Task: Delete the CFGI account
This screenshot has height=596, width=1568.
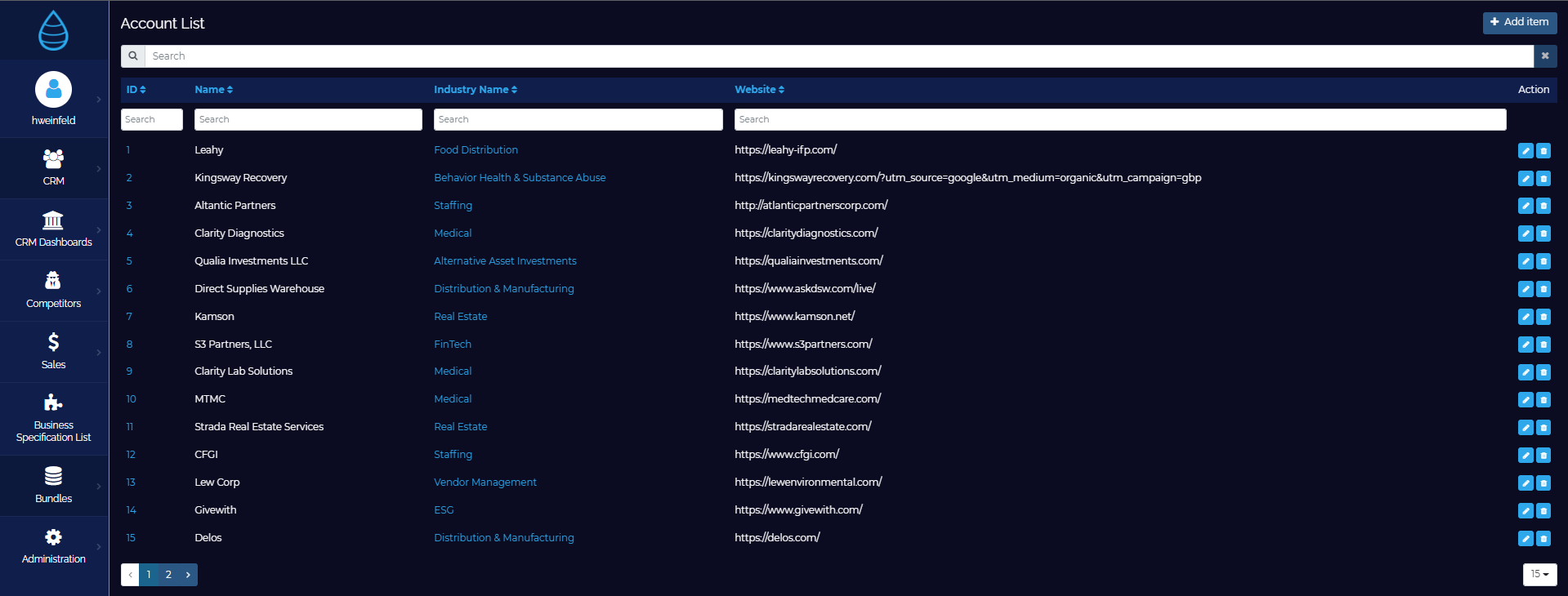Action: pos(1543,455)
